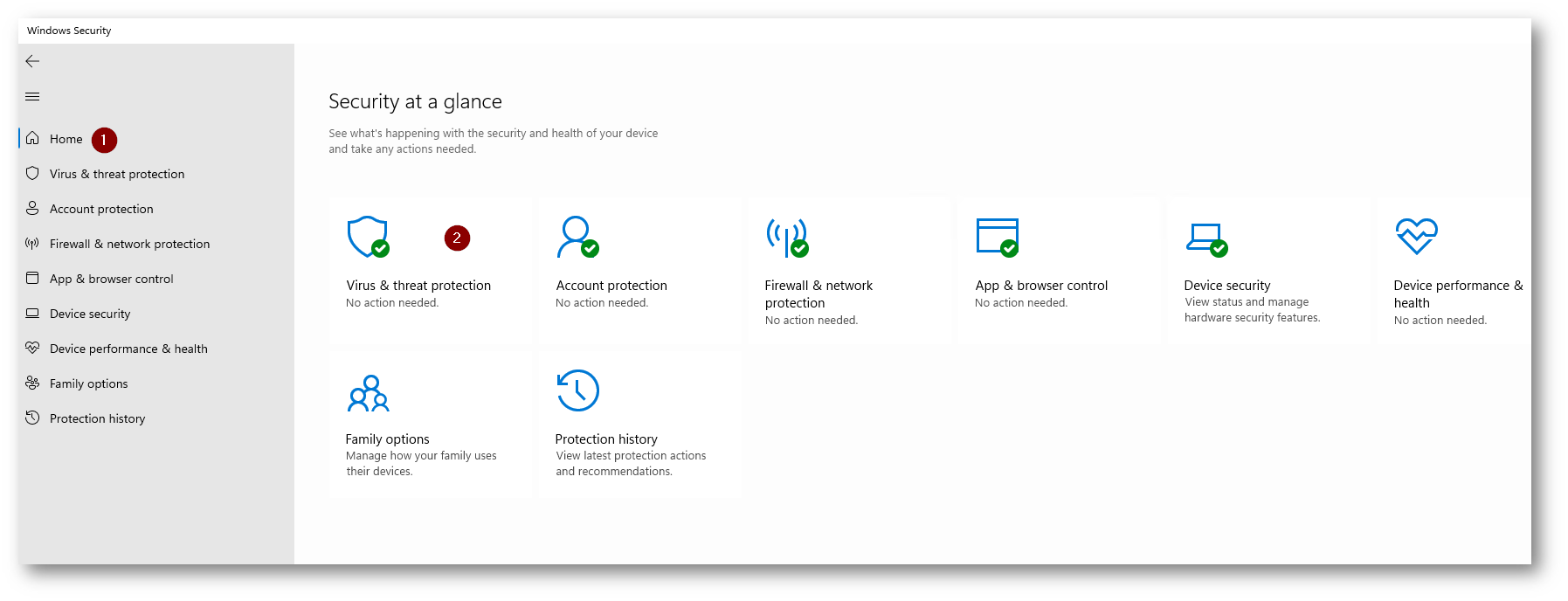The height and width of the screenshot is (601, 1568).
Task: Select Home in the sidebar
Action: point(66,139)
